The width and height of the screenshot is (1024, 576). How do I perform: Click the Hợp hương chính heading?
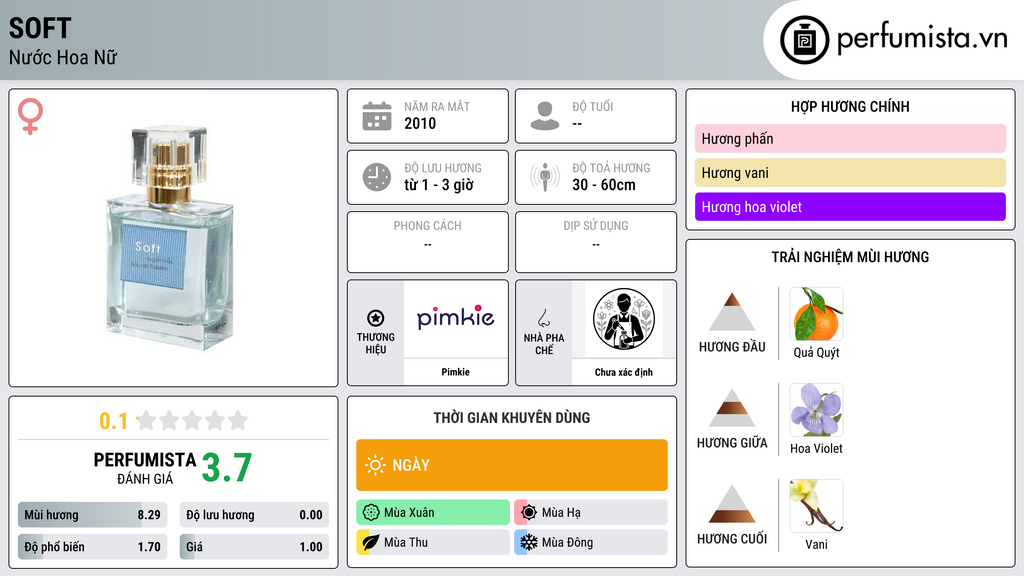[x=850, y=106]
